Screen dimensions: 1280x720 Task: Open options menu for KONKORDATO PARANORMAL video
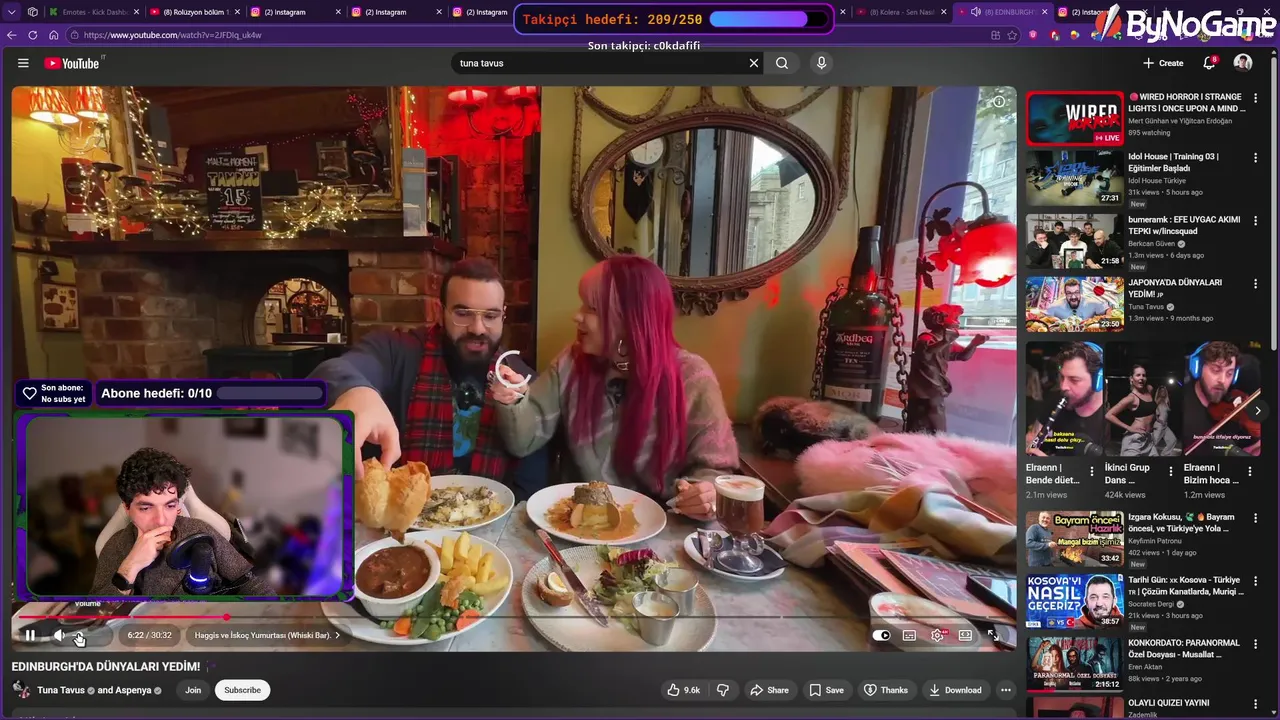point(1255,644)
